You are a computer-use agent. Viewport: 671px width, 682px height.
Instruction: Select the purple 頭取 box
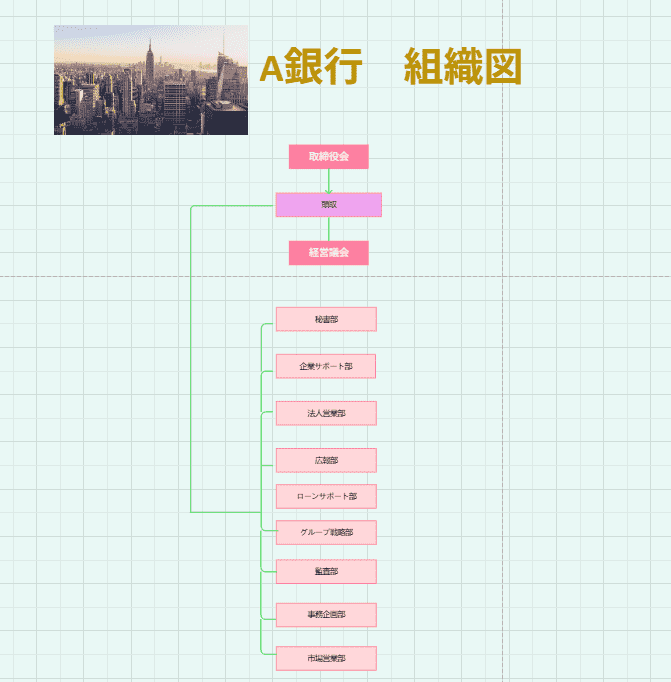pos(329,204)
